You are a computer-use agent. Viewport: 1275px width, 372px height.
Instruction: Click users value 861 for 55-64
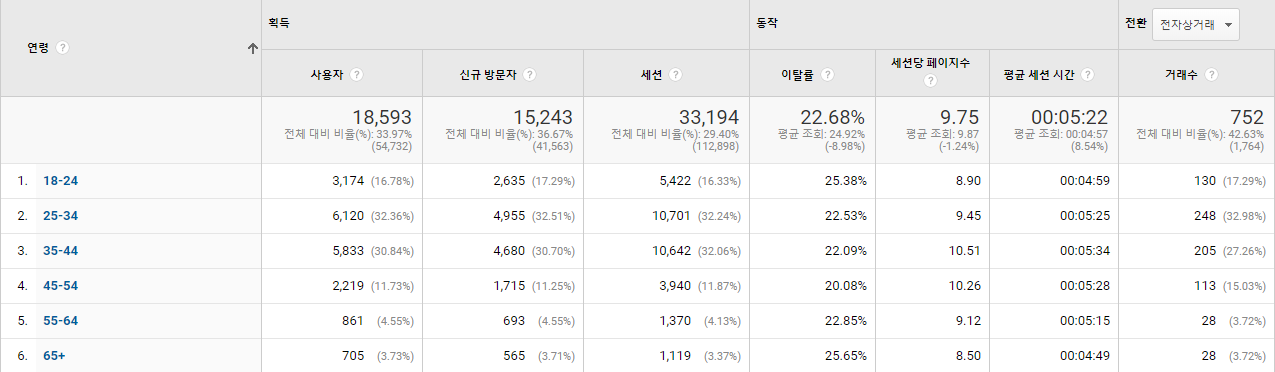[354, 321]
